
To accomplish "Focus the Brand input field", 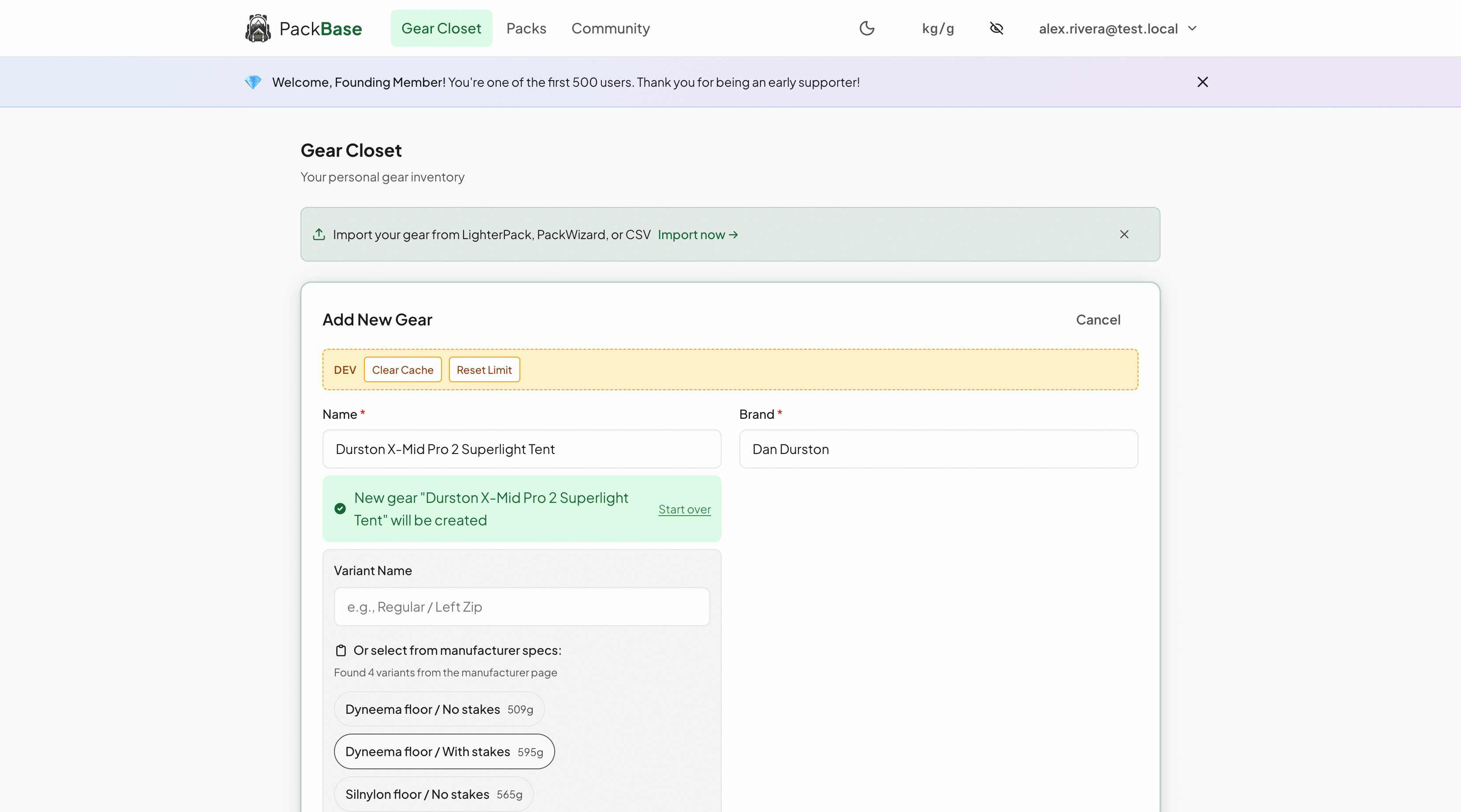I will [938, 449].
